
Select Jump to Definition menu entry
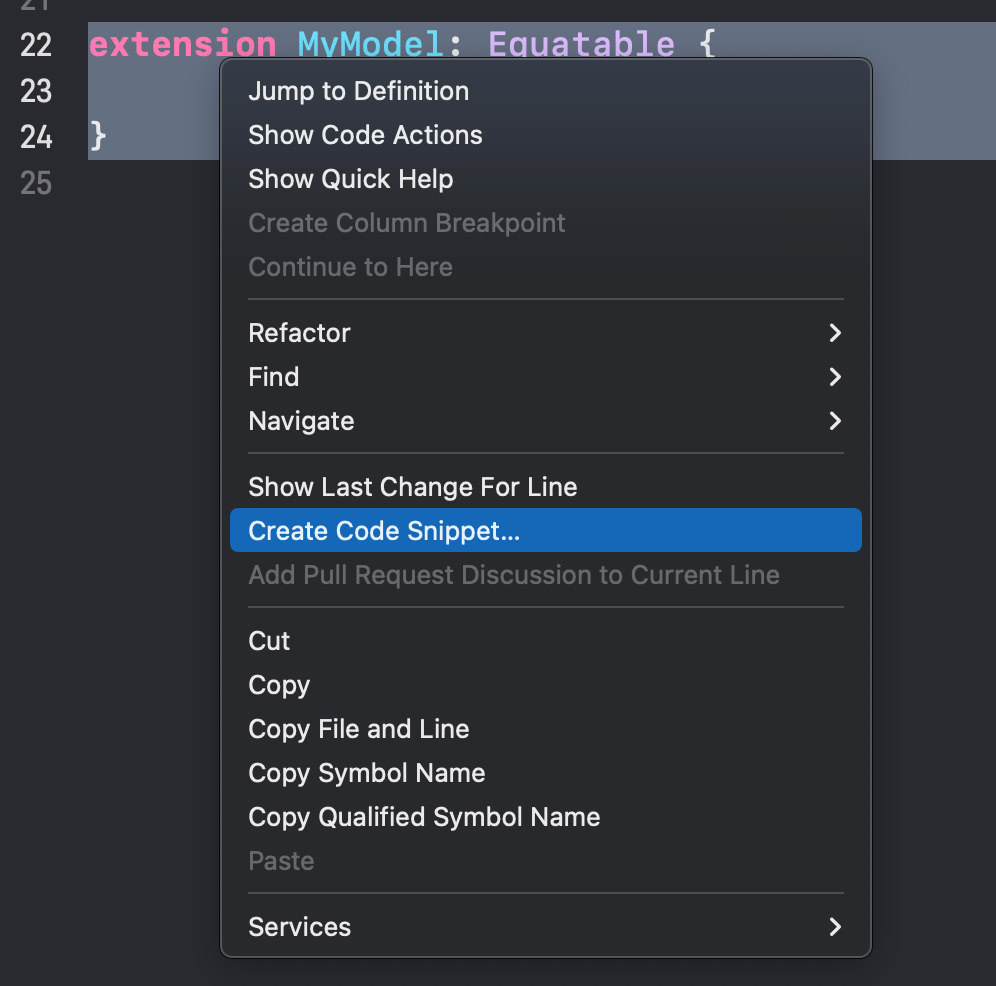(x=546, y=91)
